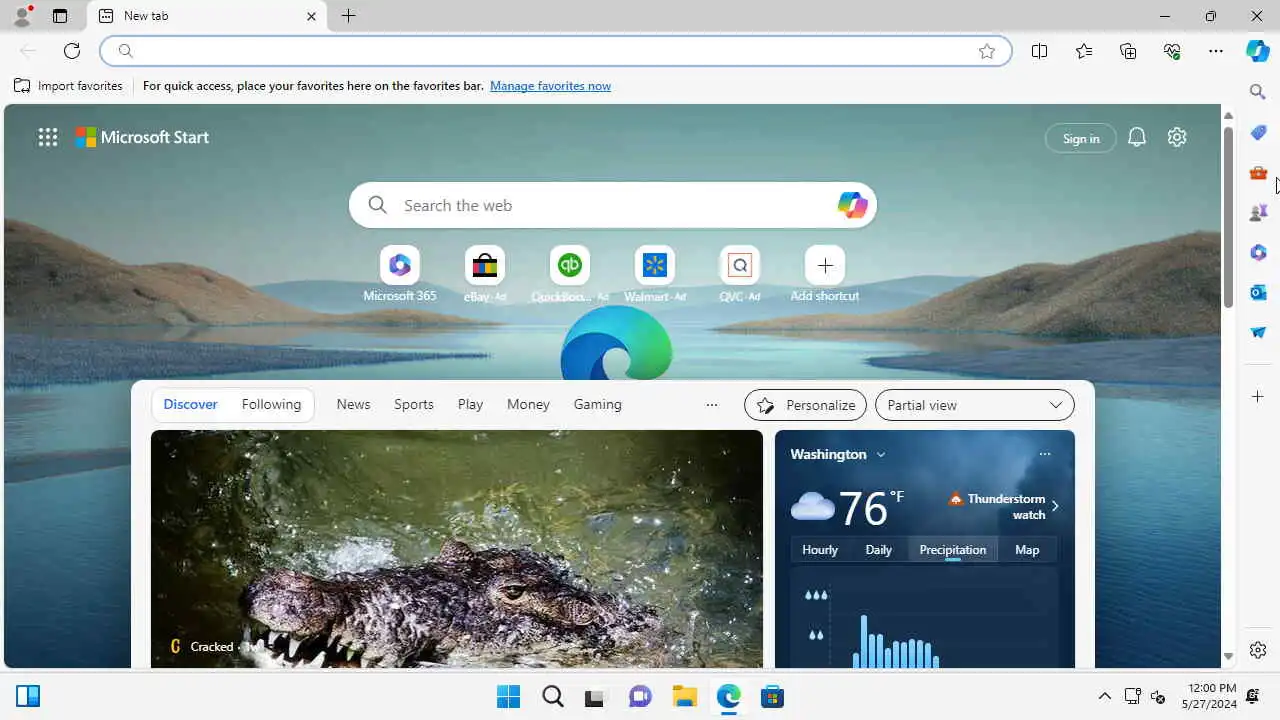The image size is (1280, 720).
Task: Select Daily weather tab
Action: tap(878, 550)
